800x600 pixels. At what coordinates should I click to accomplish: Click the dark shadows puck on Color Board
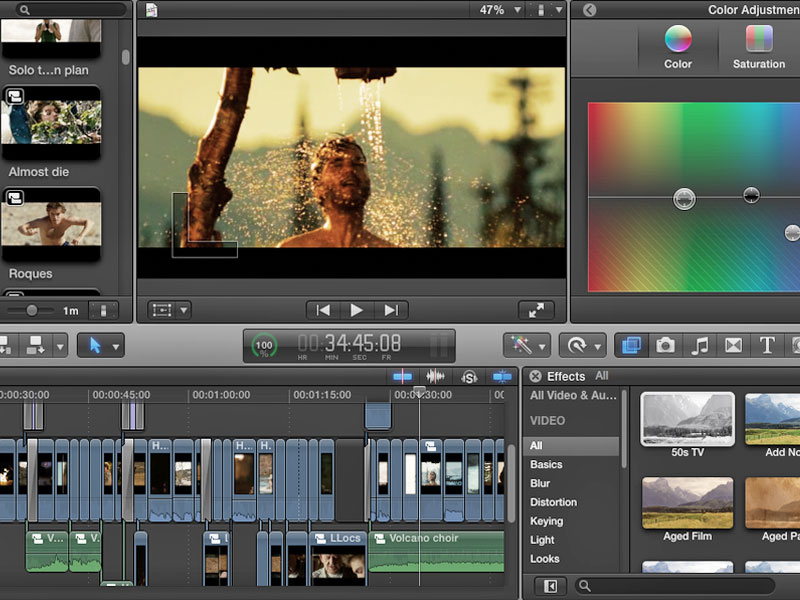[x=751, y=195]
